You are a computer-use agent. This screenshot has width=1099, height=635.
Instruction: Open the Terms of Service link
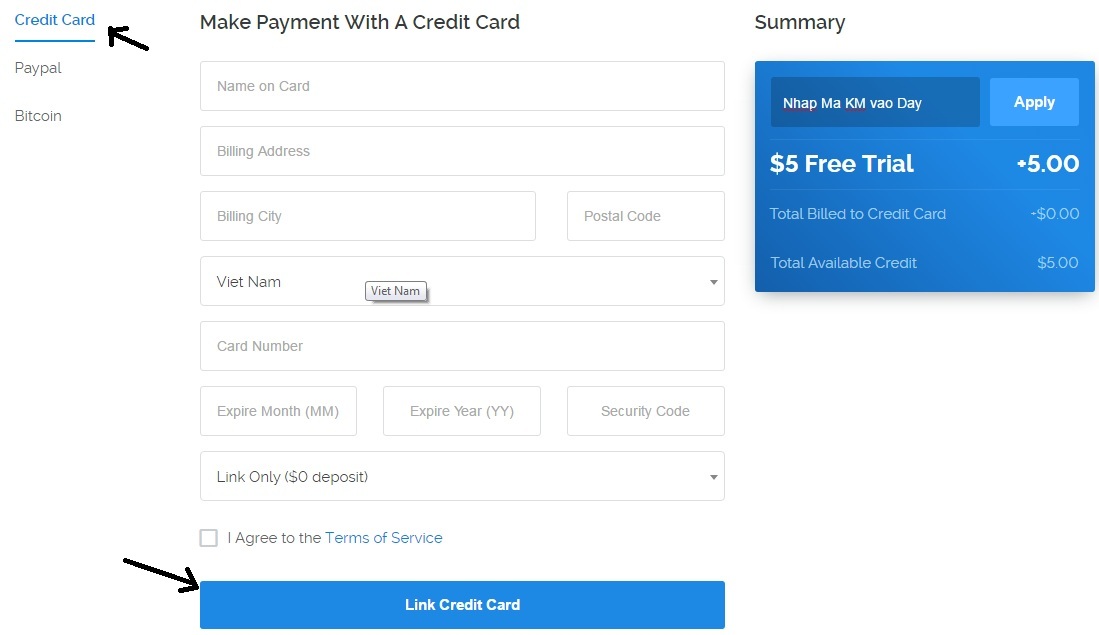(383, 538)
